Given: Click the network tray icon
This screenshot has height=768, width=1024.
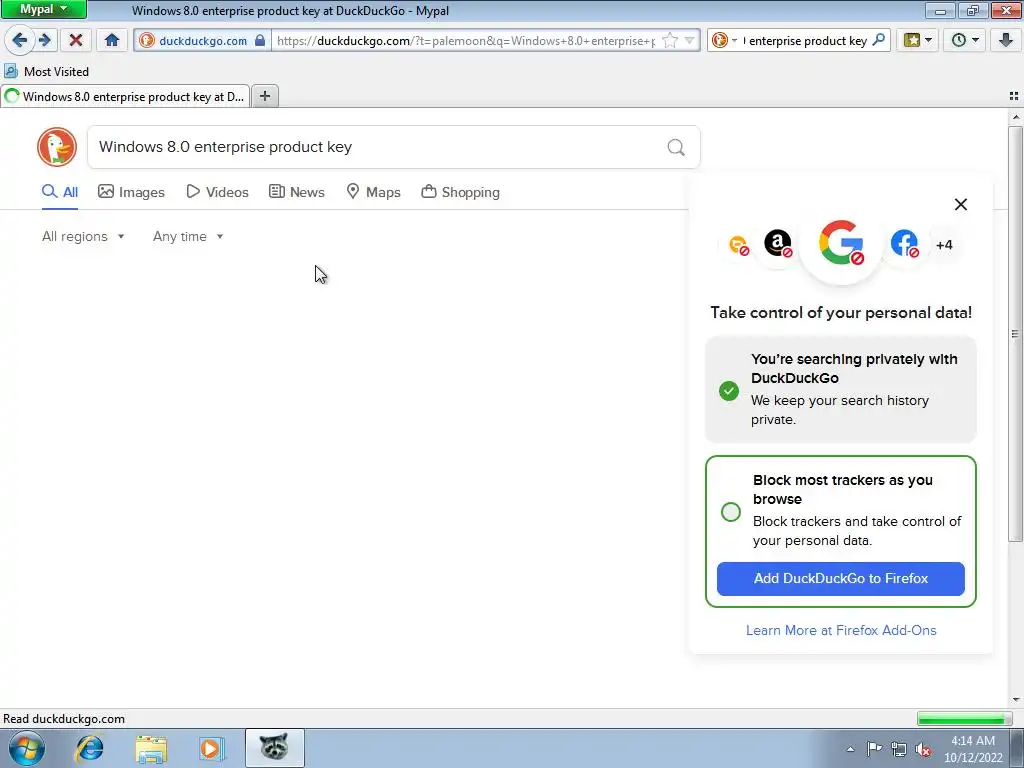Looking at the screenshot, I should click(899, 749).
